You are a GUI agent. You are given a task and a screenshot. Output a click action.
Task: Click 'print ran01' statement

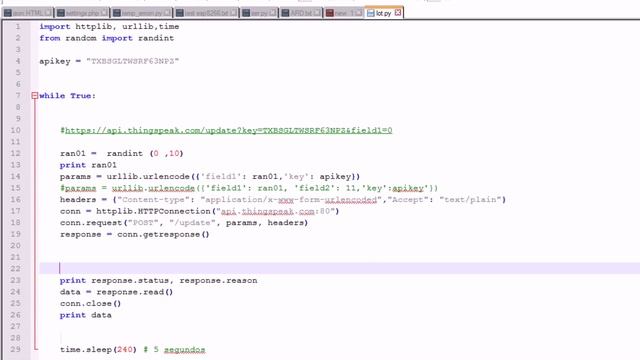click(x=88, y=165)
